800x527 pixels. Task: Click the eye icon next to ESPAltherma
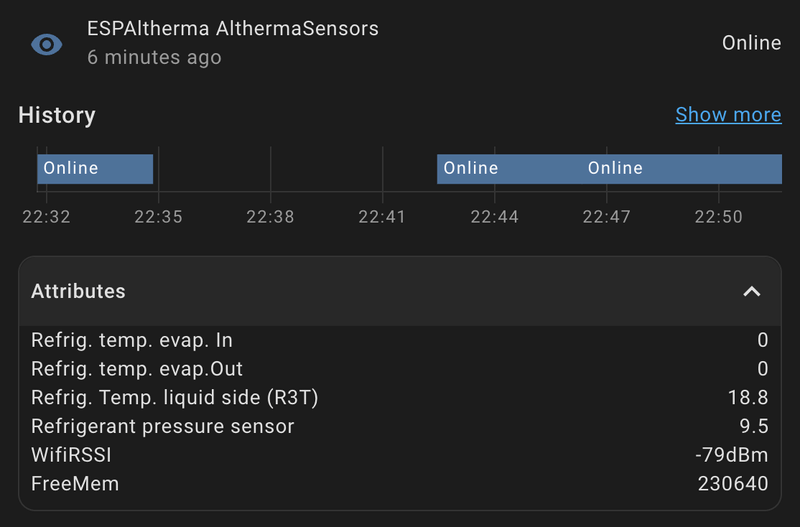pos(47,44)
